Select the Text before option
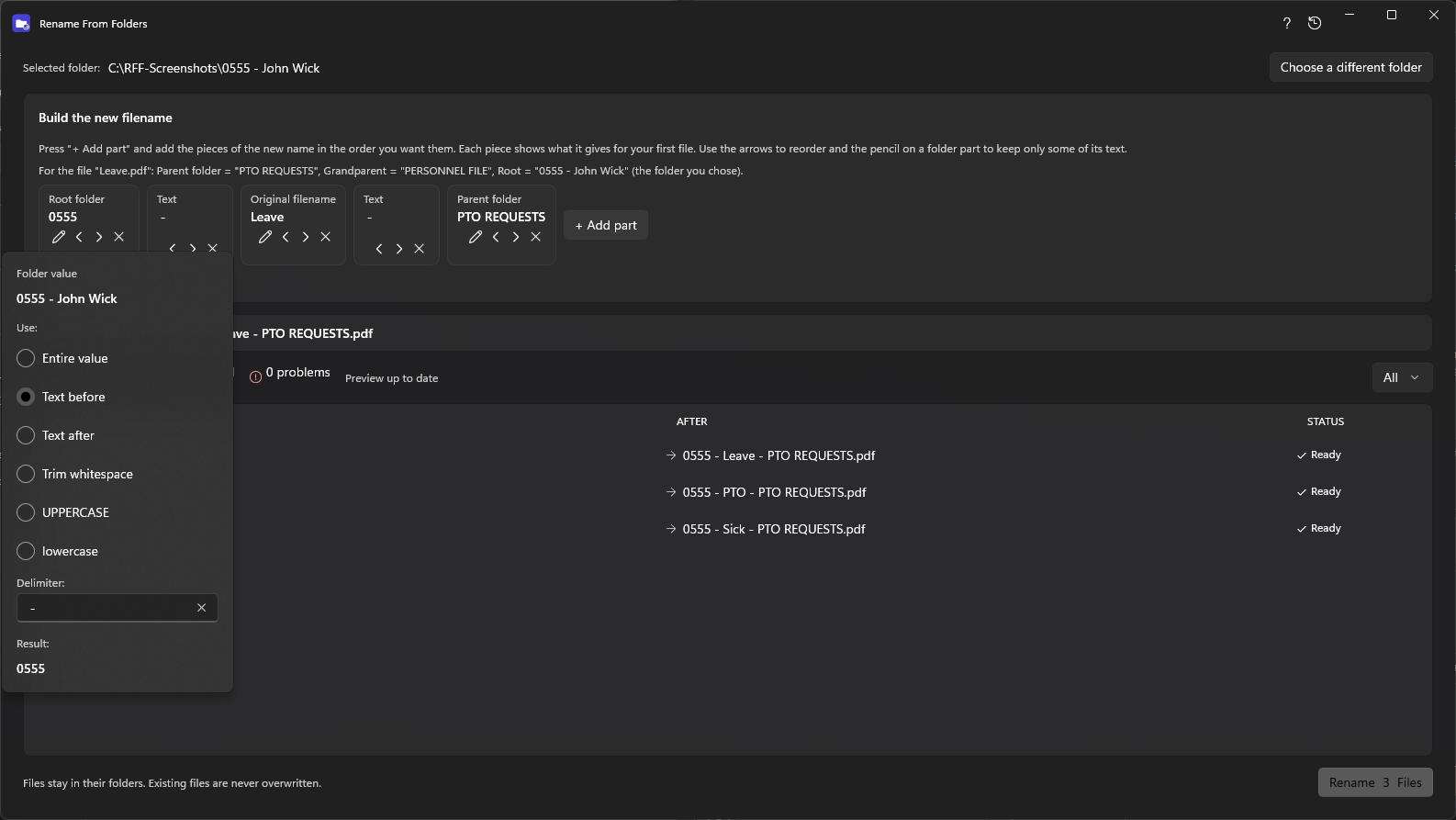 62,397
